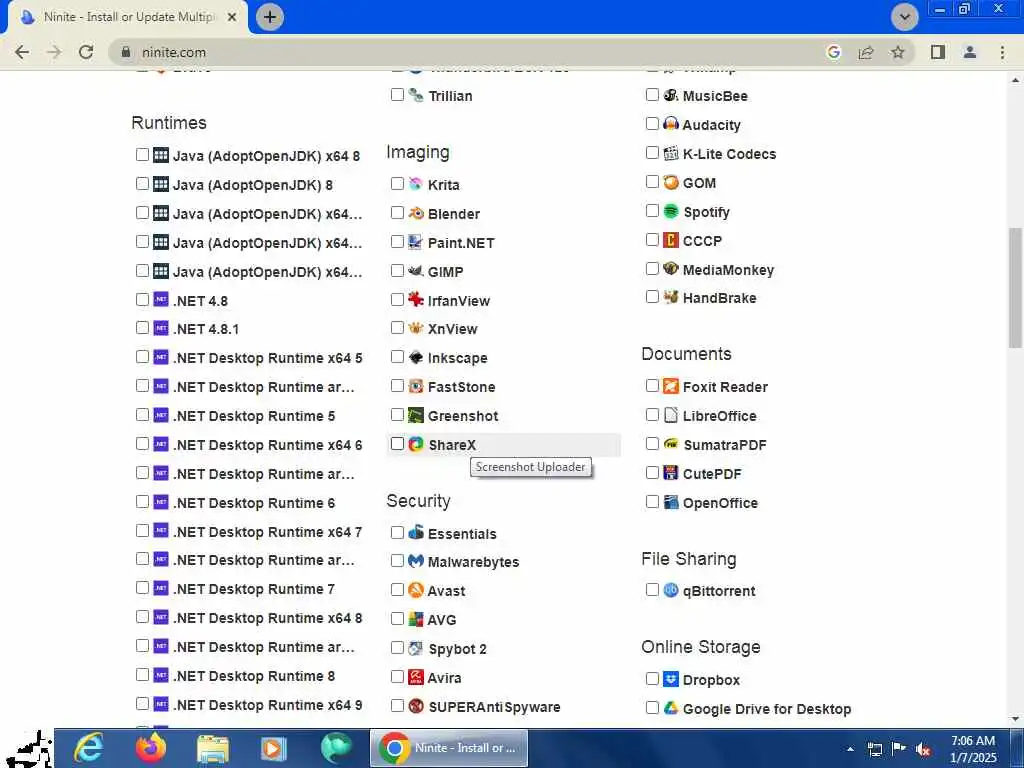Viewport: 1024px width, 768px height.
Task: Open a new browser tab
Action: point(270,17)
